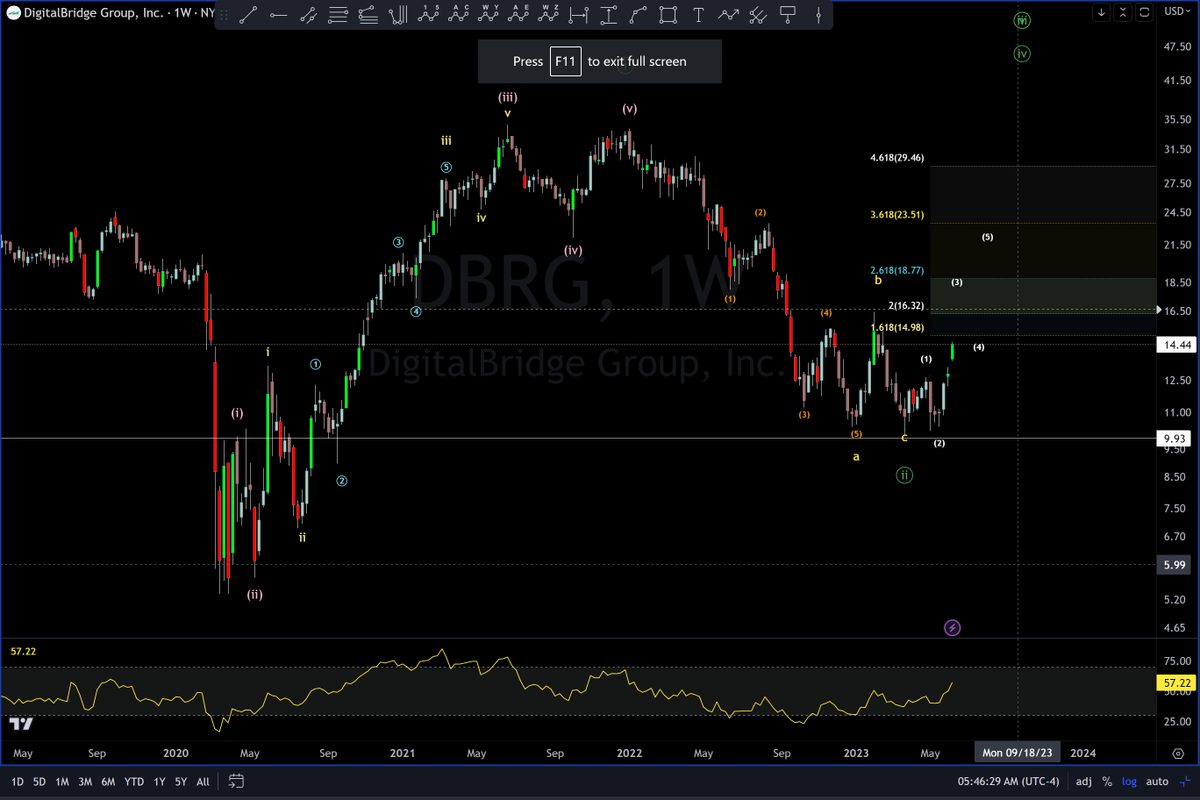The width and height of the screenshot is (1200, 800).
Task: Set chart range to 1D
Action: coord(17,781)
